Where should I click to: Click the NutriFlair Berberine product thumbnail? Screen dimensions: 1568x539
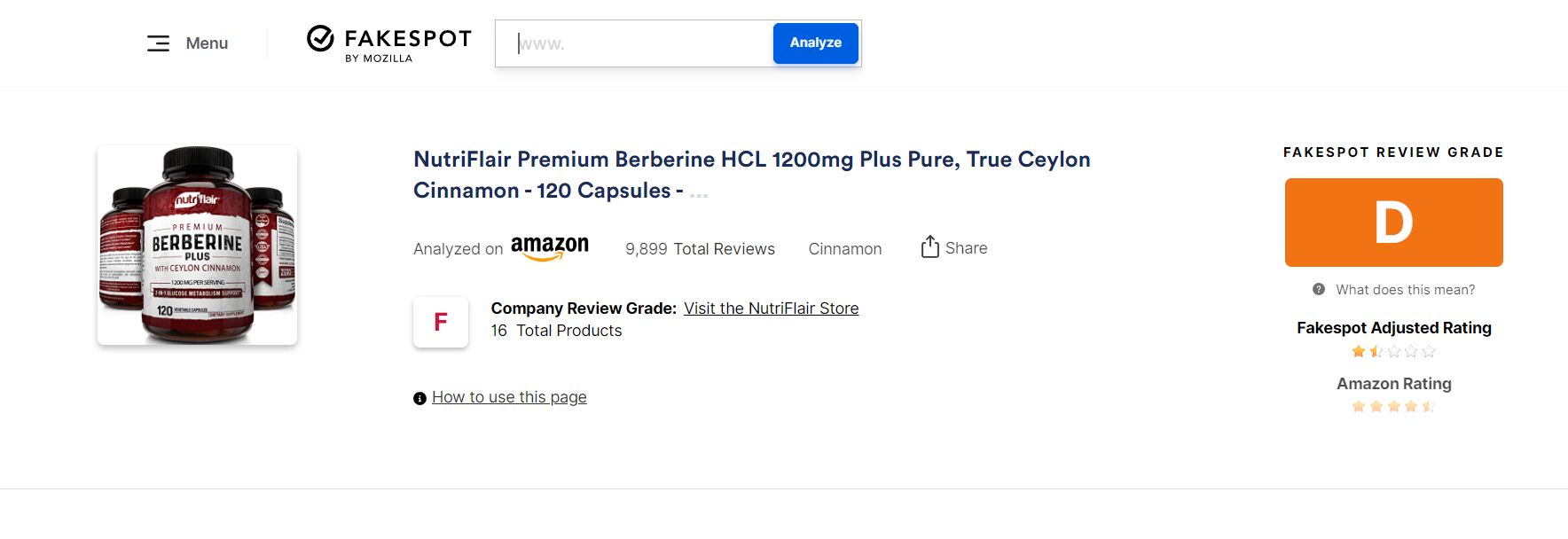(x=197, y=245)
